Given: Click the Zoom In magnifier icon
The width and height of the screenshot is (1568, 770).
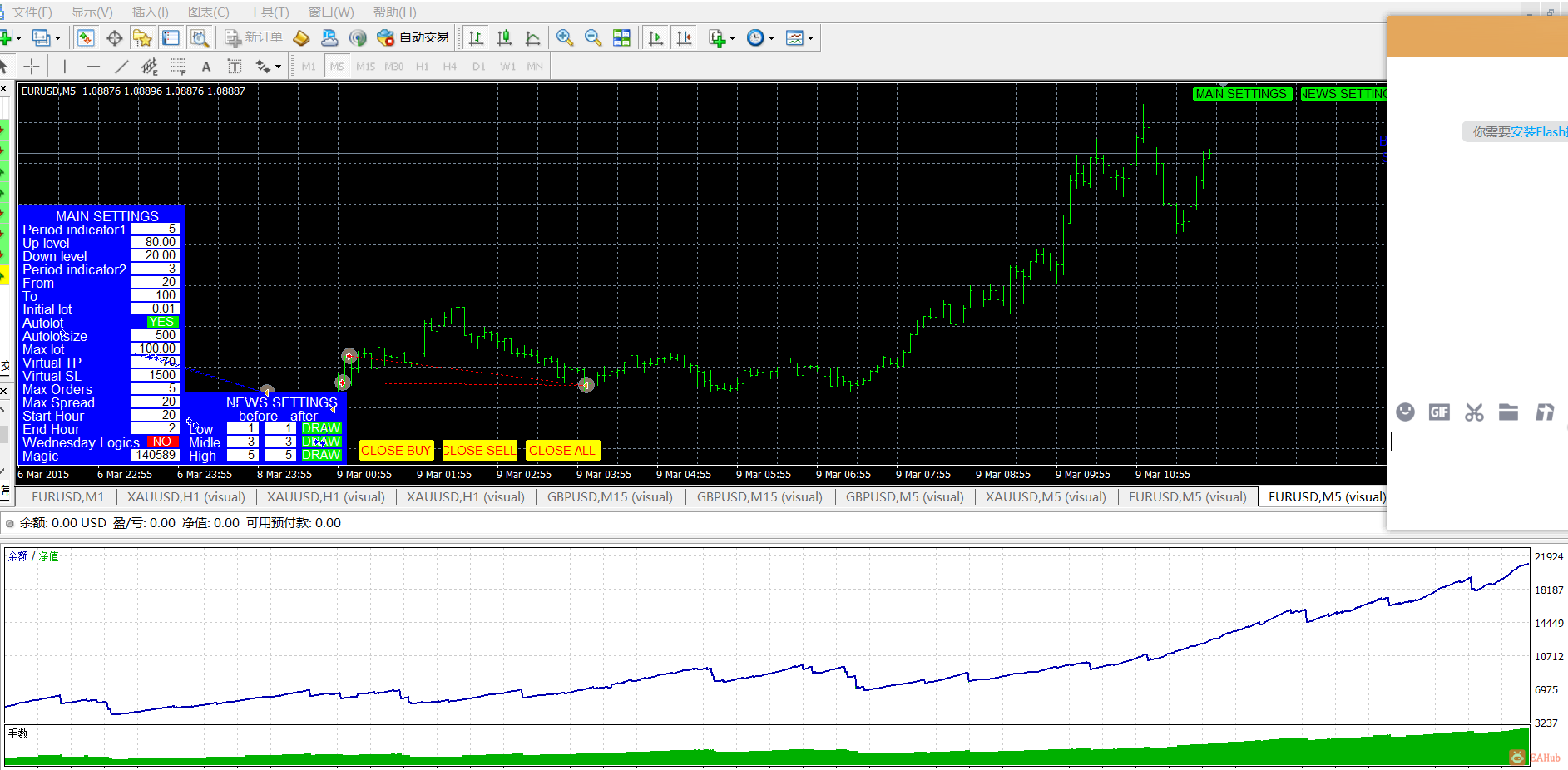Looking at the screenshot, I should tap(565, 38).
